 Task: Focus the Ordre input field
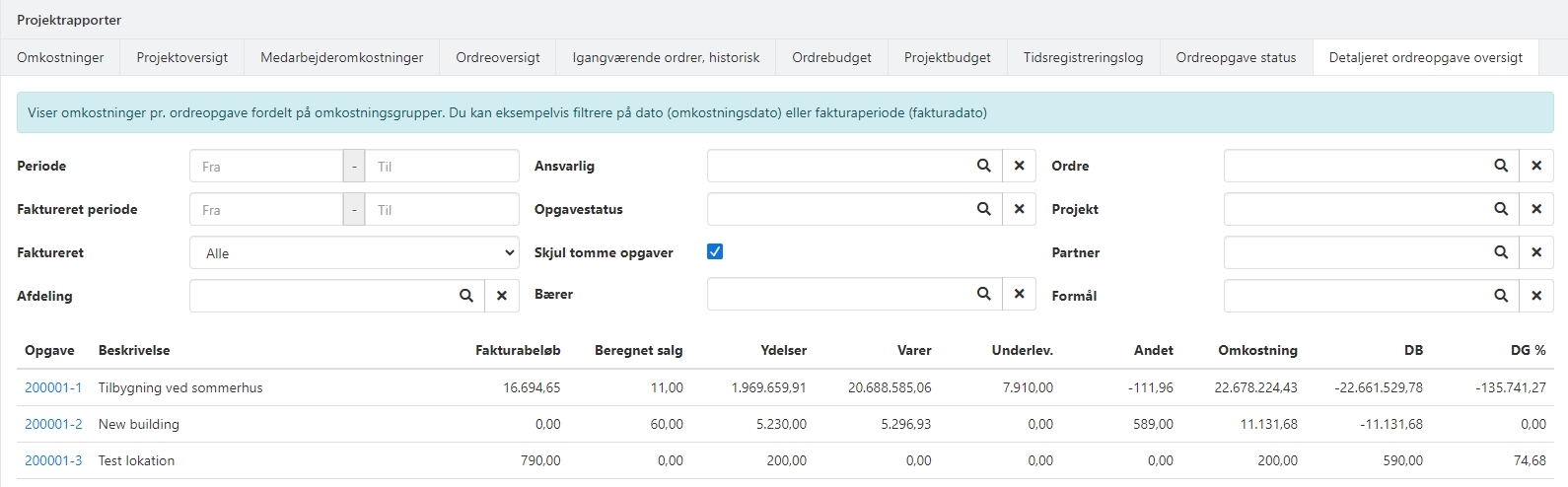[1354, 166]
